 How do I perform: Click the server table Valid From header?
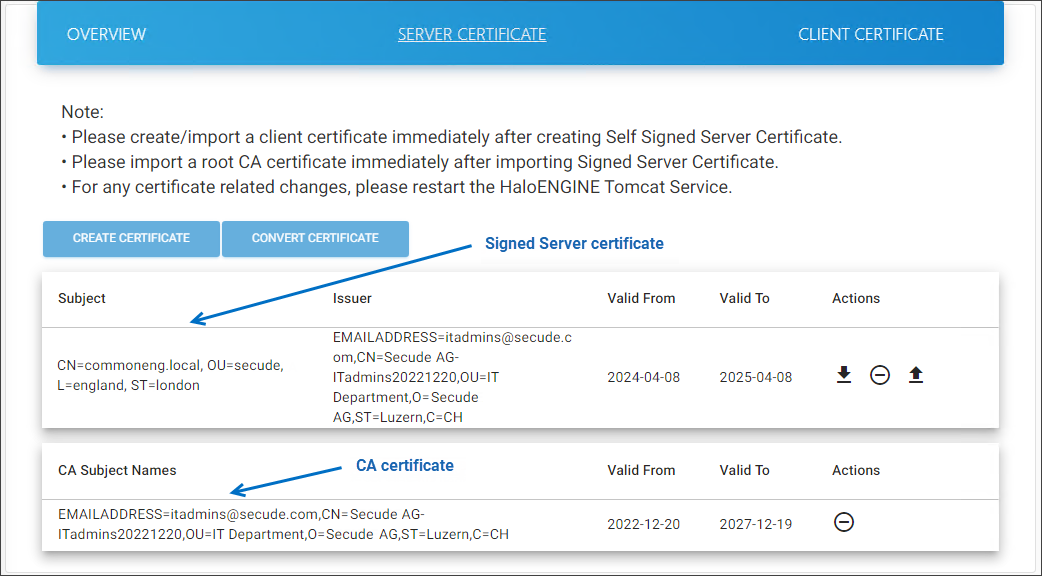(x=641, y=298)
